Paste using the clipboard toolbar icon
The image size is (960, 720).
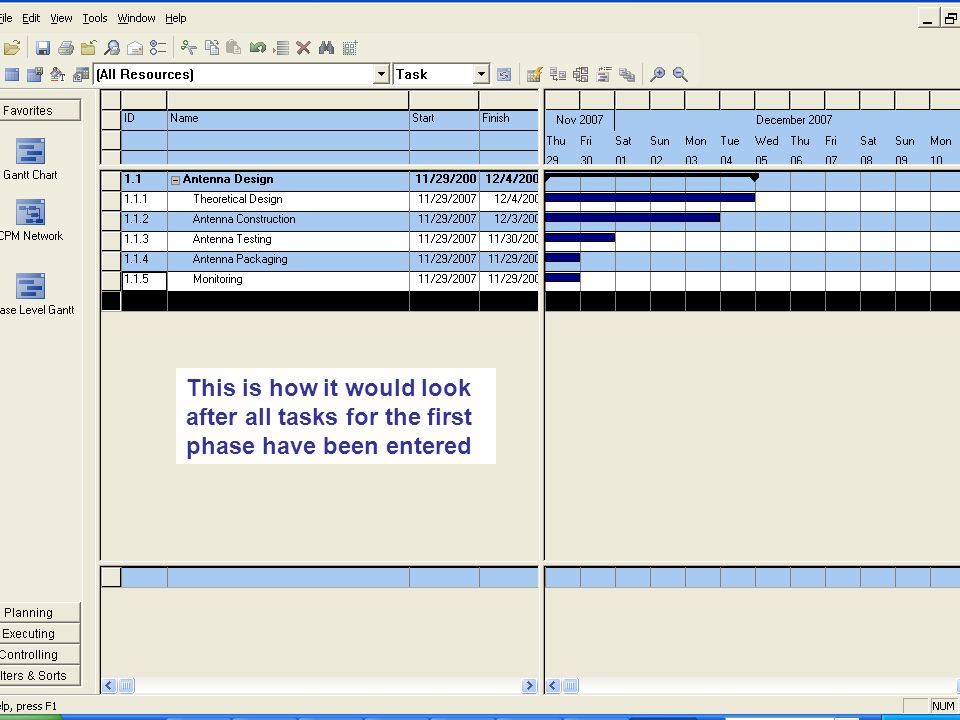click(233, 47)
